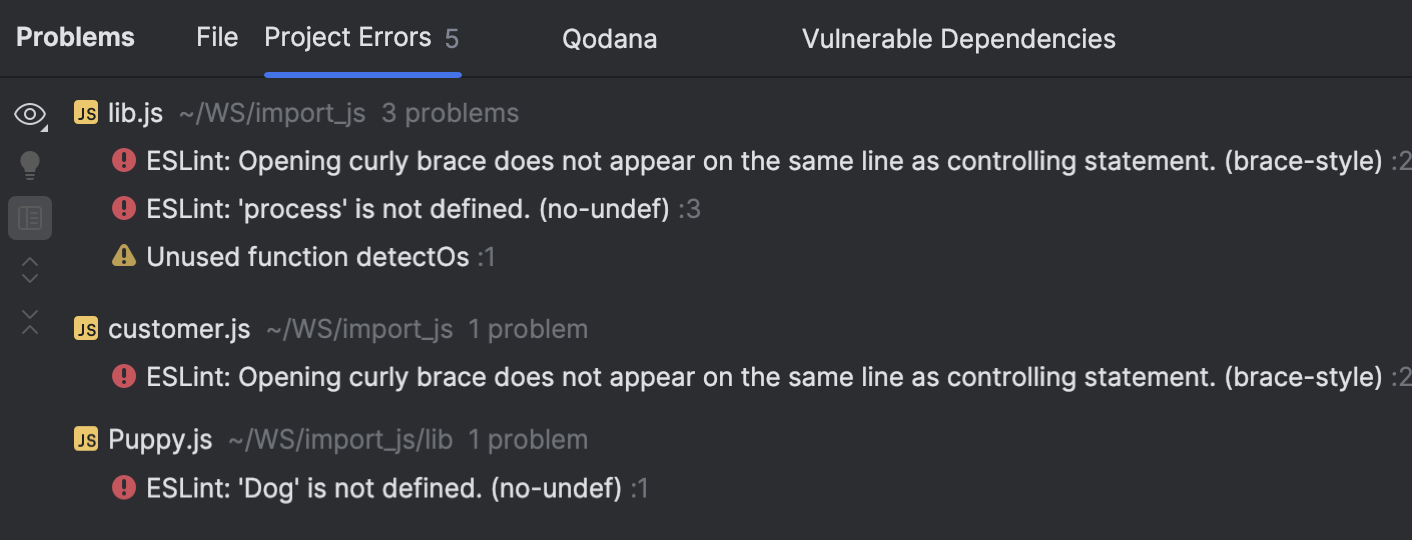This screenshot has width=1412, height=540.
Task: Click error icon beside 'Dog' is not defined
Action: [124, 487]
